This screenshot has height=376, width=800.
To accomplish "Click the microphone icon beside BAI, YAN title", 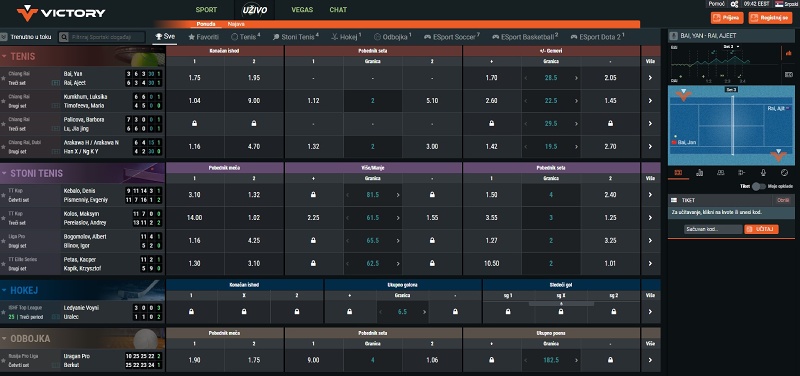I will coord(674,36).
